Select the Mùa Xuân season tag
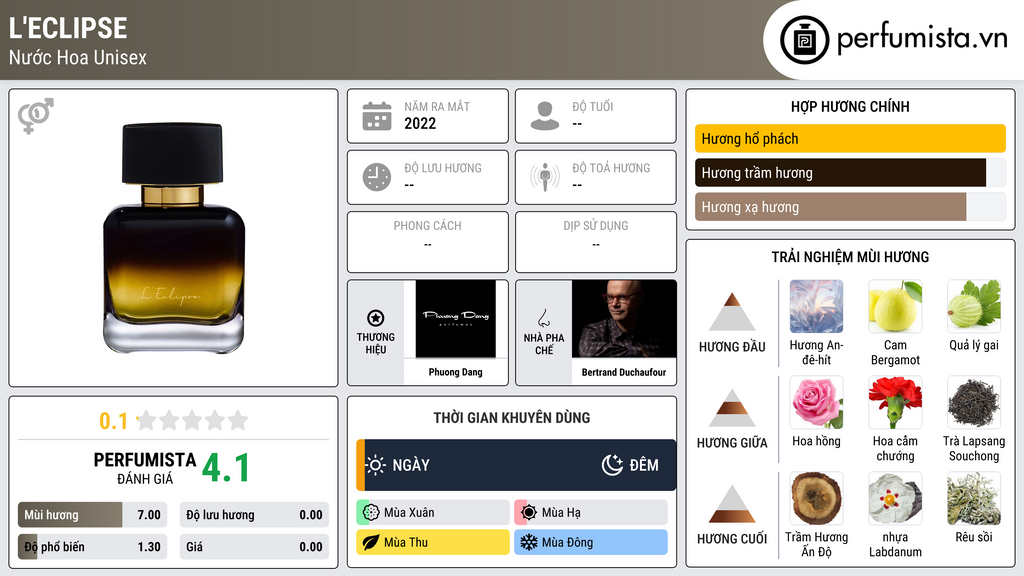The width and height of the screenshot is (1024, 576). (x=433, y=513)
